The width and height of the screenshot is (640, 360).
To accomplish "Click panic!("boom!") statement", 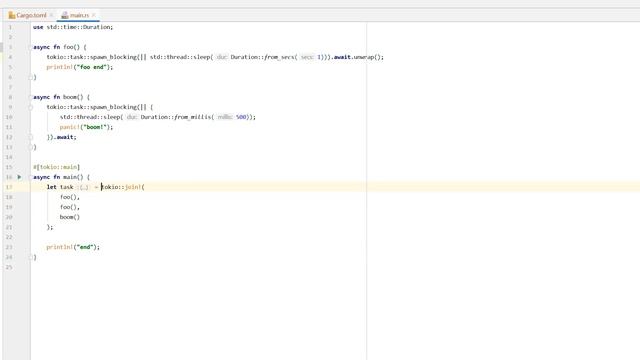I will [86, 127].
